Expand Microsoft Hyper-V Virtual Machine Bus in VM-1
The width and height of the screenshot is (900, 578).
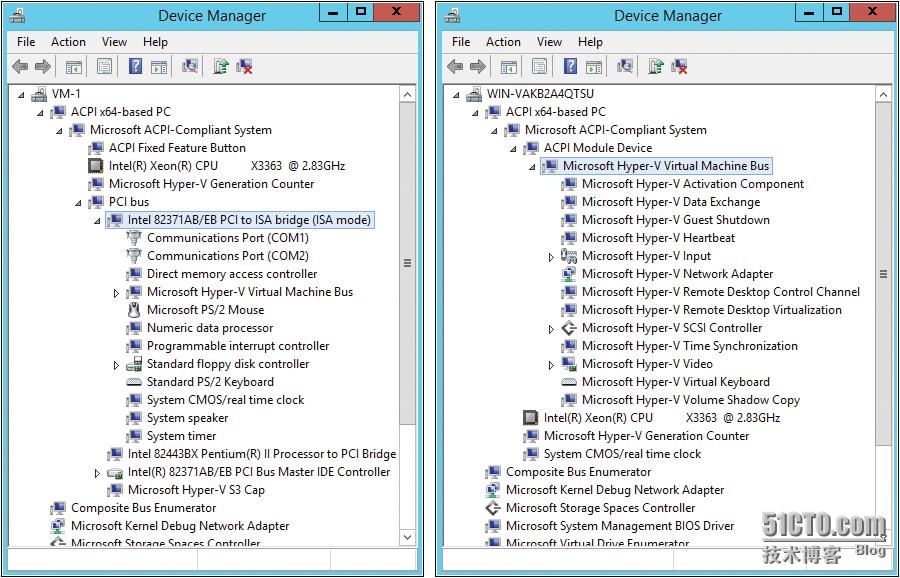[x=116, y=293]
